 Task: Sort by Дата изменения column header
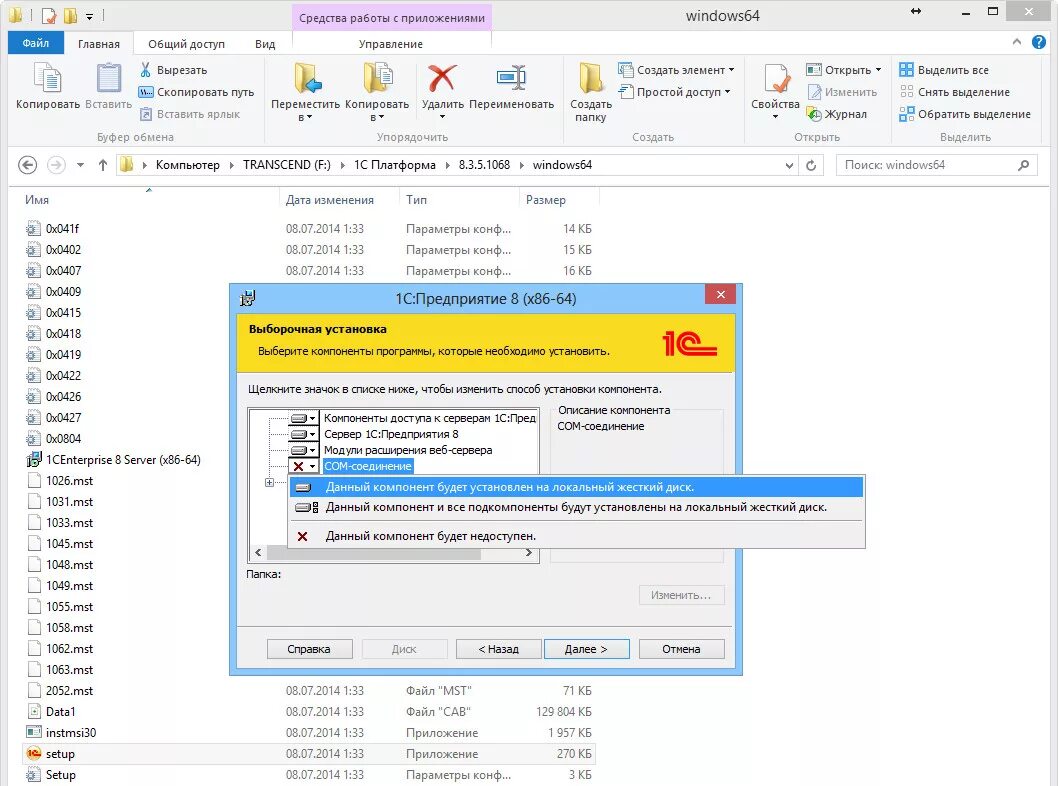click(329, 200)
